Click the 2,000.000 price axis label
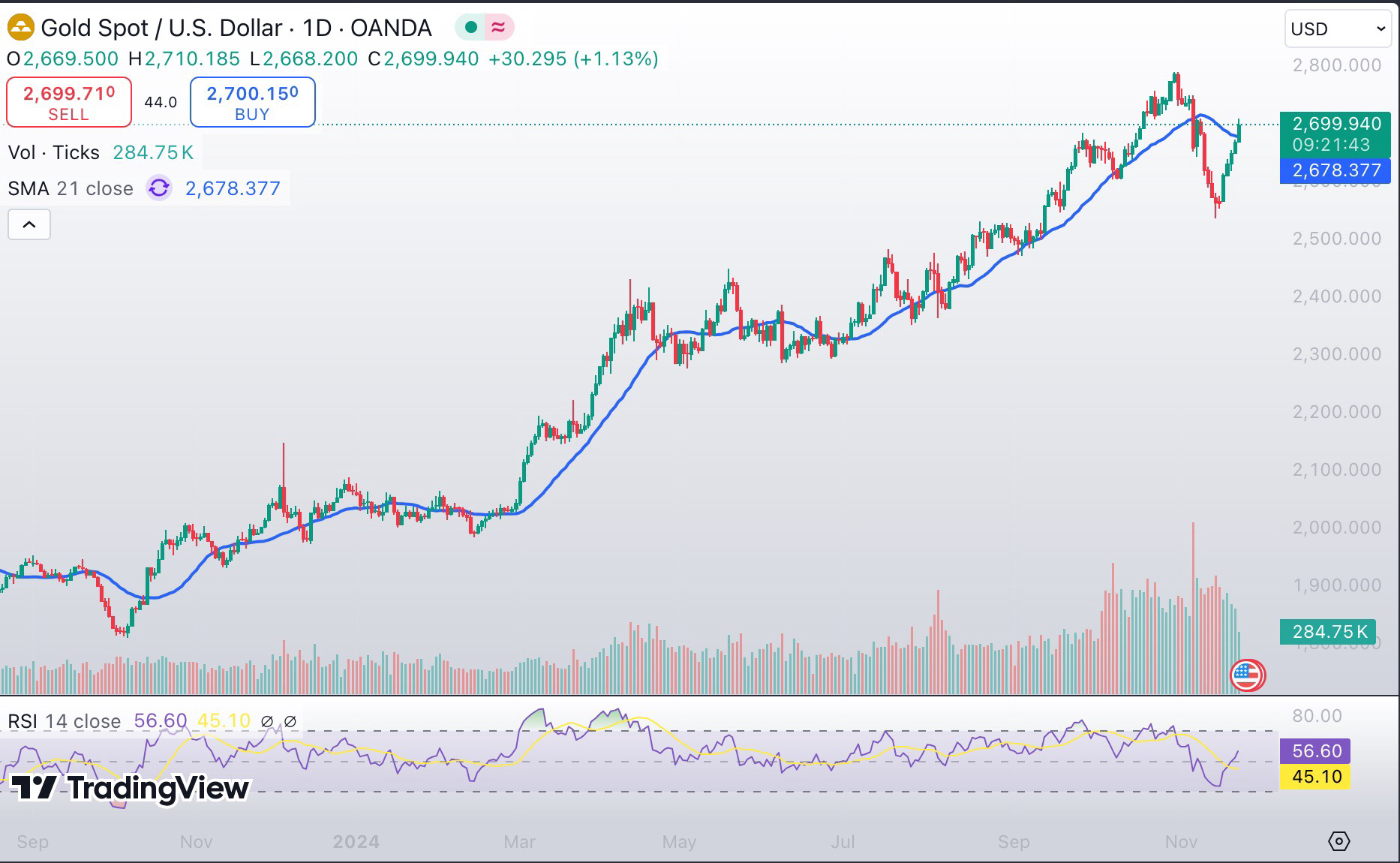 (x=1337, y=528)
